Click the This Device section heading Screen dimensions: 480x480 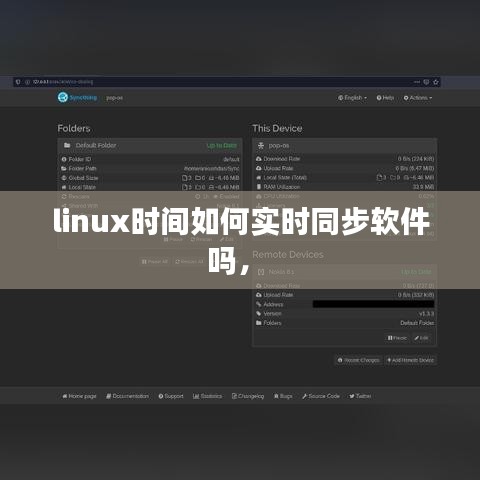point(277,128)
